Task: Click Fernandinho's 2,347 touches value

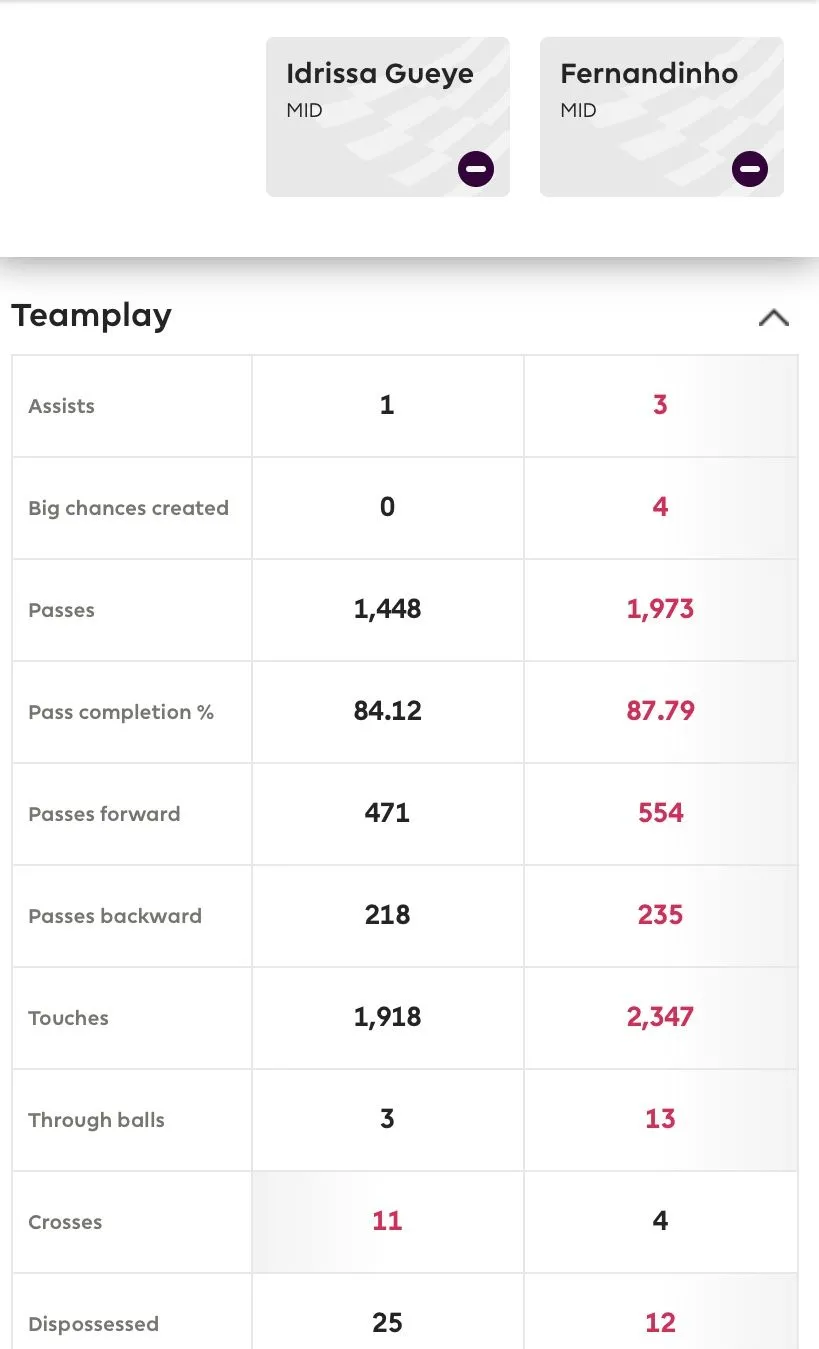Action: point(660,1017)
